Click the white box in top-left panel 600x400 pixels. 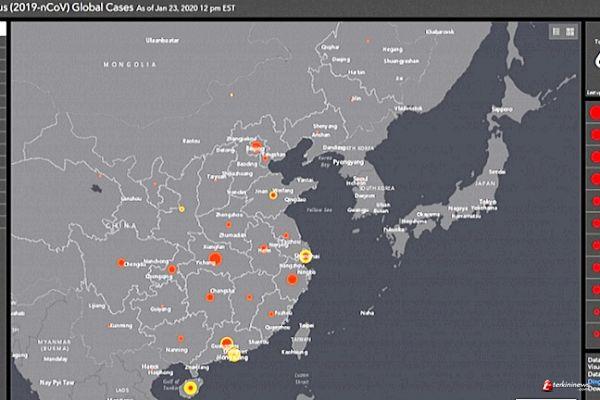tap(3, 29)
